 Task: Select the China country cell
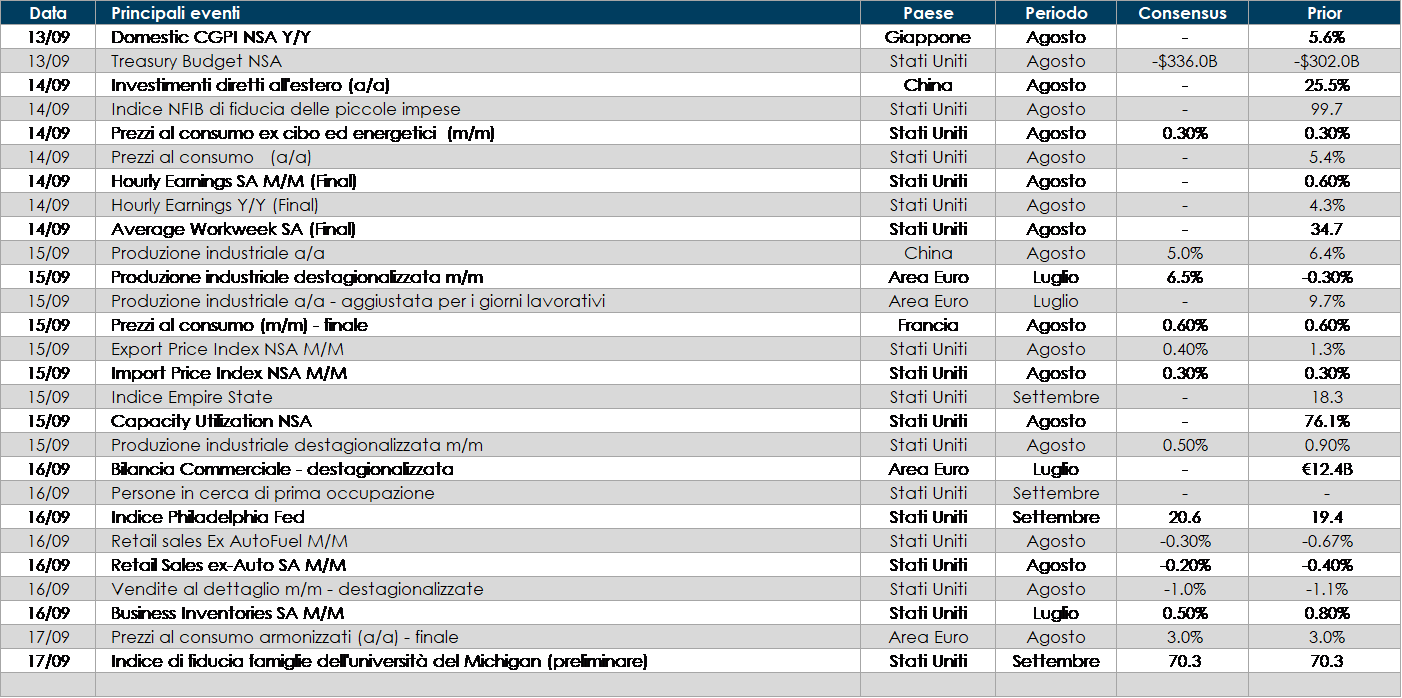tap(928, 253)
